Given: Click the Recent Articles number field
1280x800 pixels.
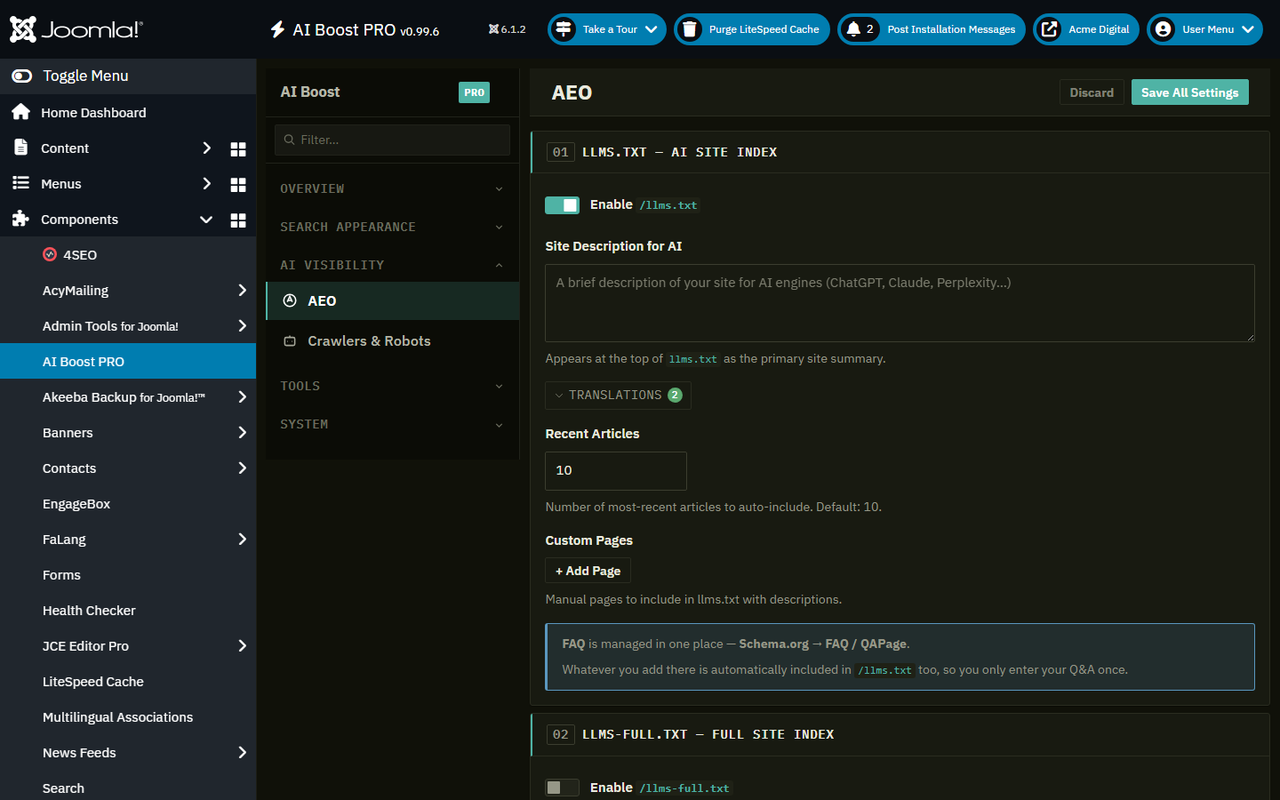Looking at the screenshot, I should 616,470.
